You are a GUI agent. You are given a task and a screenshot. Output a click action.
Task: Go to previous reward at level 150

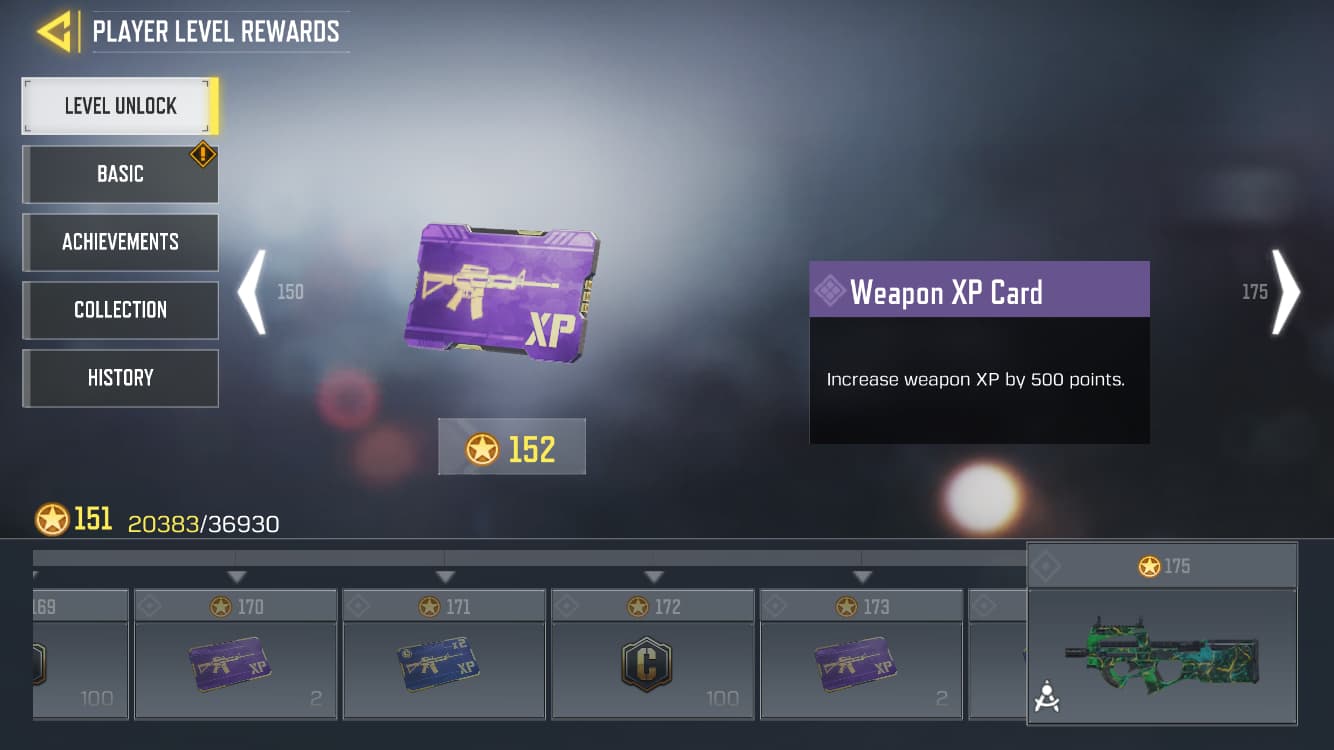pos(252,292)
